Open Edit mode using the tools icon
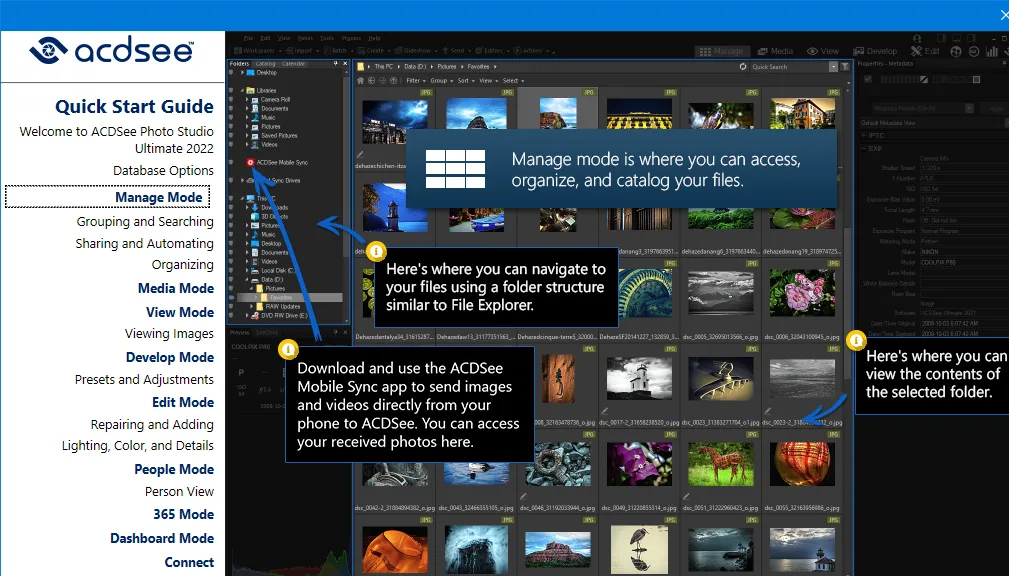 (x=917, y=51)
